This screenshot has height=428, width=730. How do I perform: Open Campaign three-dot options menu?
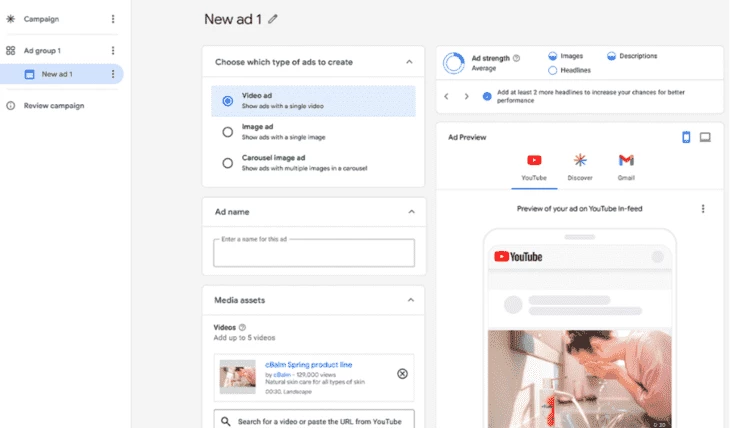(113, 19)
